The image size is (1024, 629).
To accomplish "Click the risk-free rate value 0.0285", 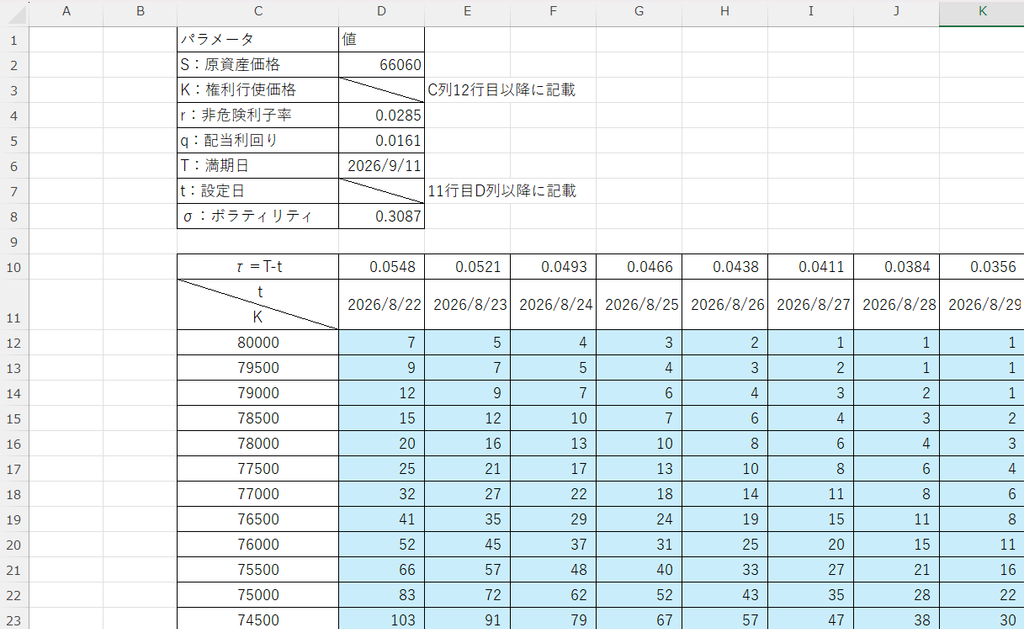I will 381,116.
